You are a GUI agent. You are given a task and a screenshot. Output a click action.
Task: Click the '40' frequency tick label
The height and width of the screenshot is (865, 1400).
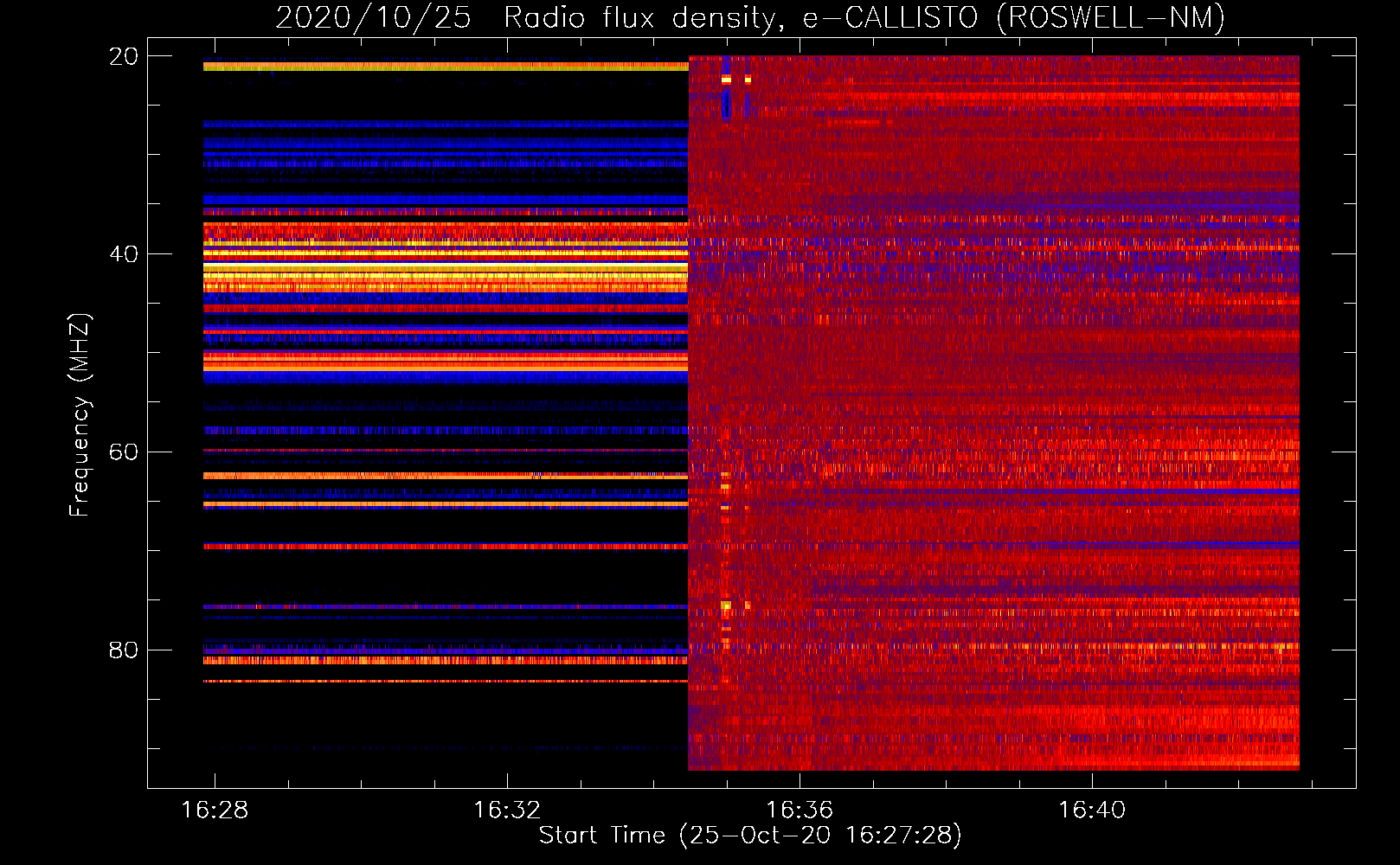coord(123,254)
